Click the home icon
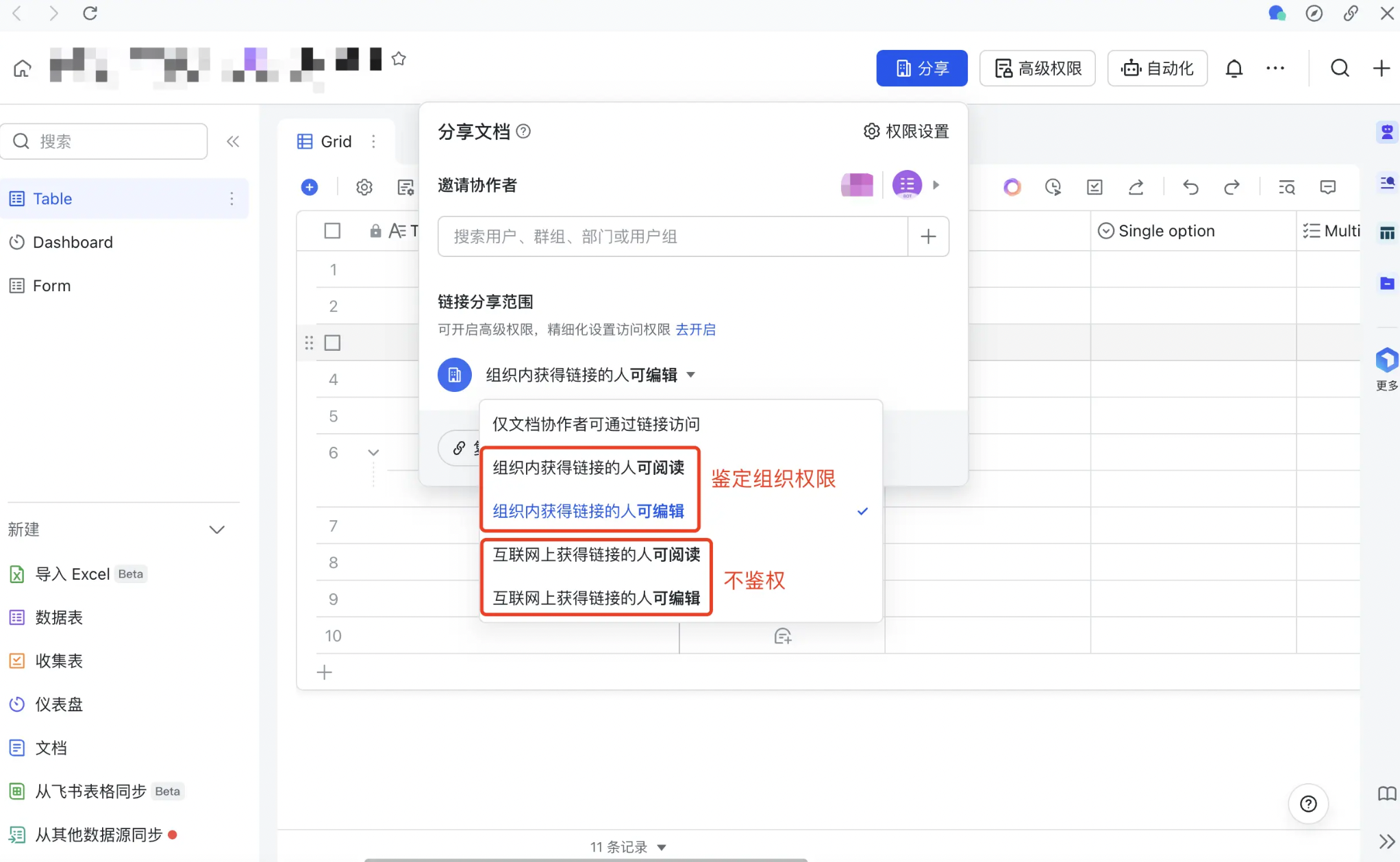Viewport: 1400px width, 862px height. click(22, 69)
